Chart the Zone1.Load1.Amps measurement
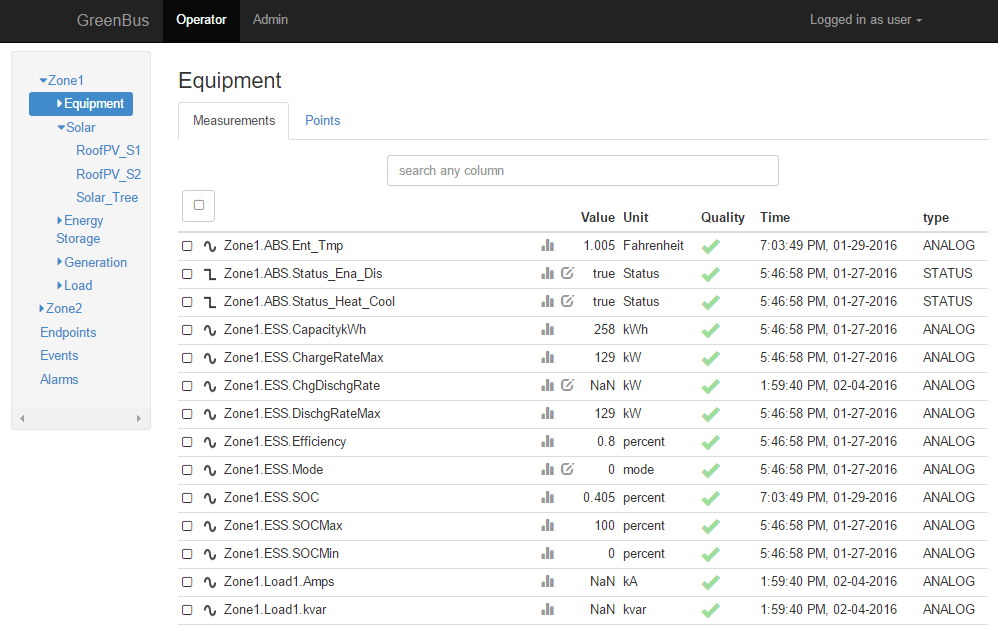 [x=547, y=582]
